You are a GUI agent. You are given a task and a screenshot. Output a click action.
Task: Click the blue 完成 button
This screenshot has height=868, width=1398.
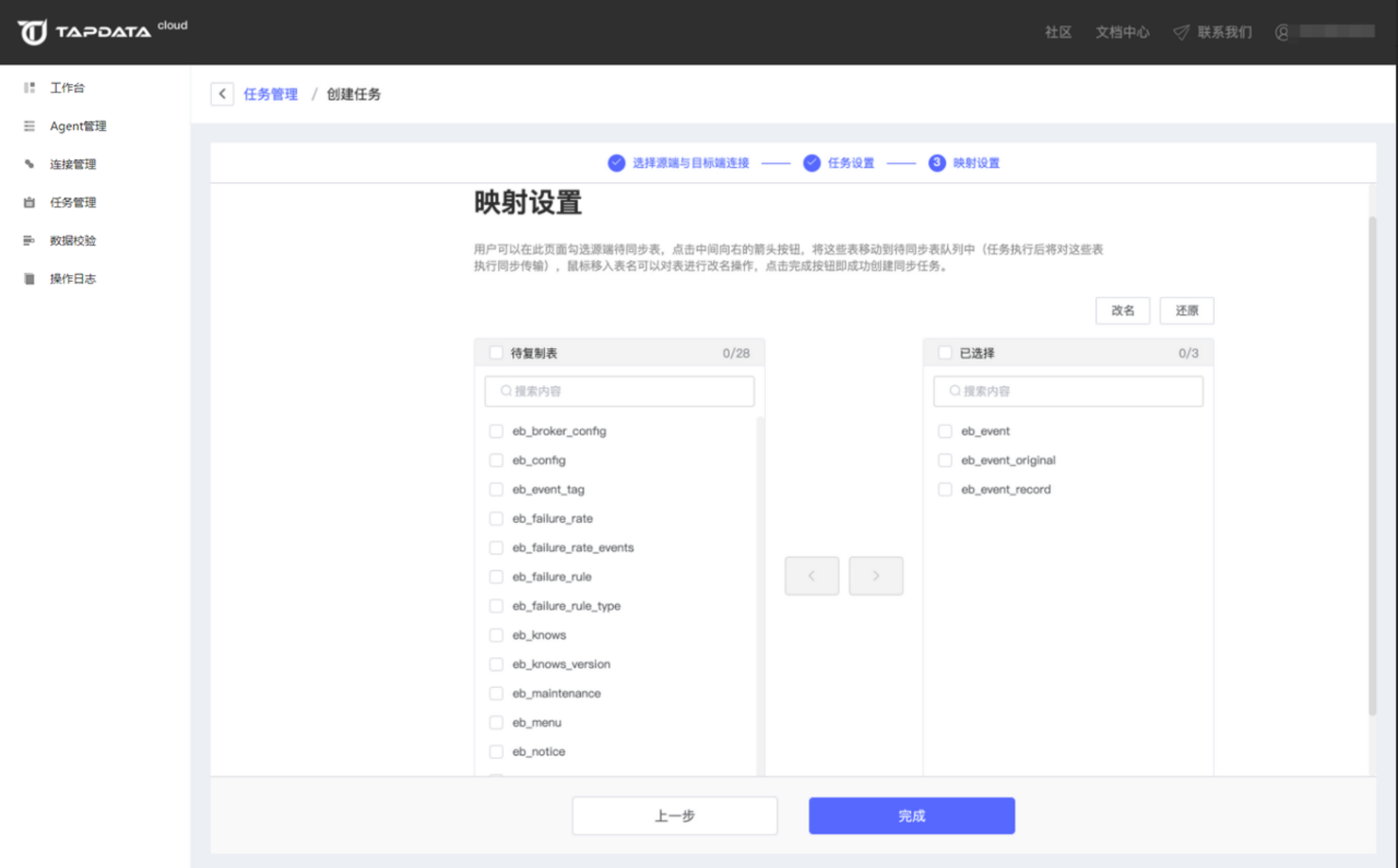point(911,816)
